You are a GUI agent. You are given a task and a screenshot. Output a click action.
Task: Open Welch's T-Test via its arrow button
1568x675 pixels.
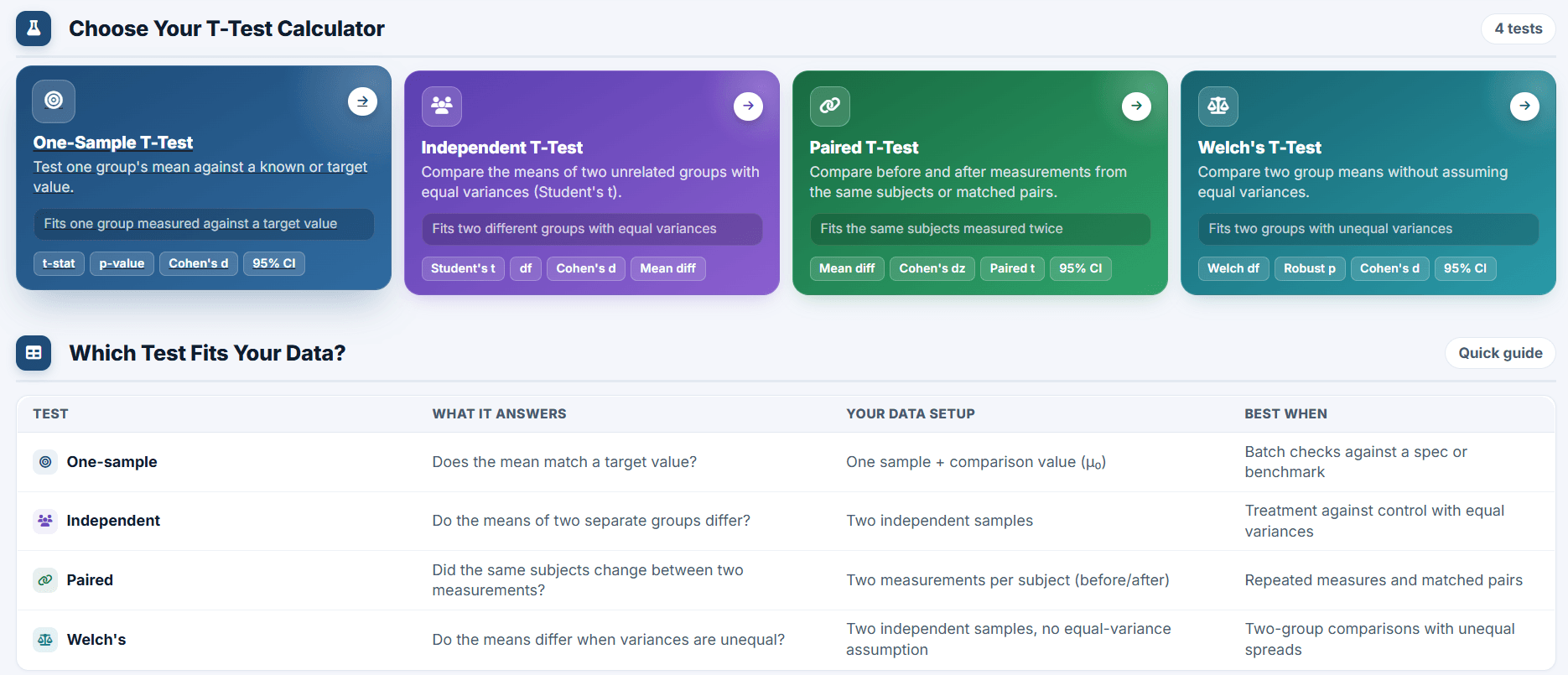(1524, 106)
